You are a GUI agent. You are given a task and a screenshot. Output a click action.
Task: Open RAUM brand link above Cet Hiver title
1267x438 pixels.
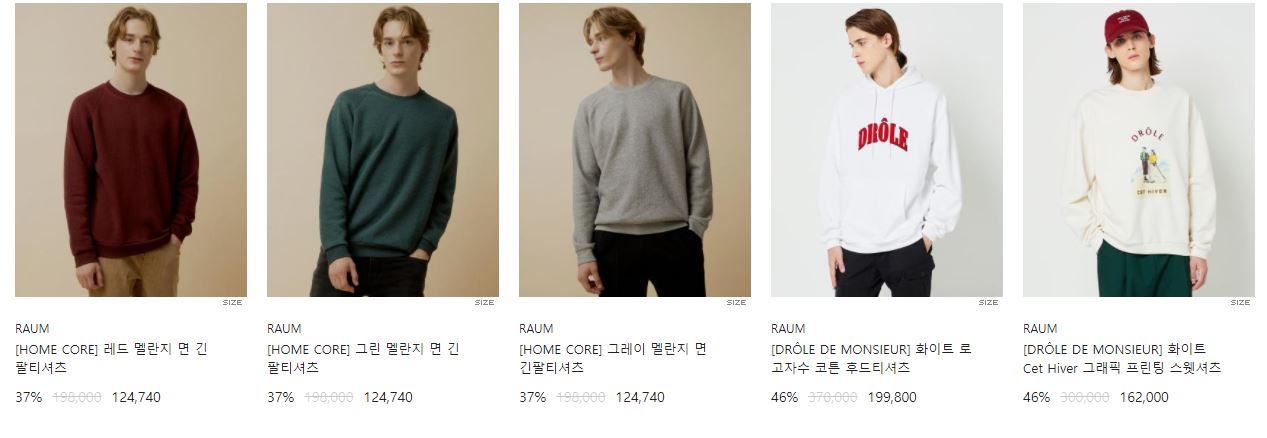[1040, 328]
